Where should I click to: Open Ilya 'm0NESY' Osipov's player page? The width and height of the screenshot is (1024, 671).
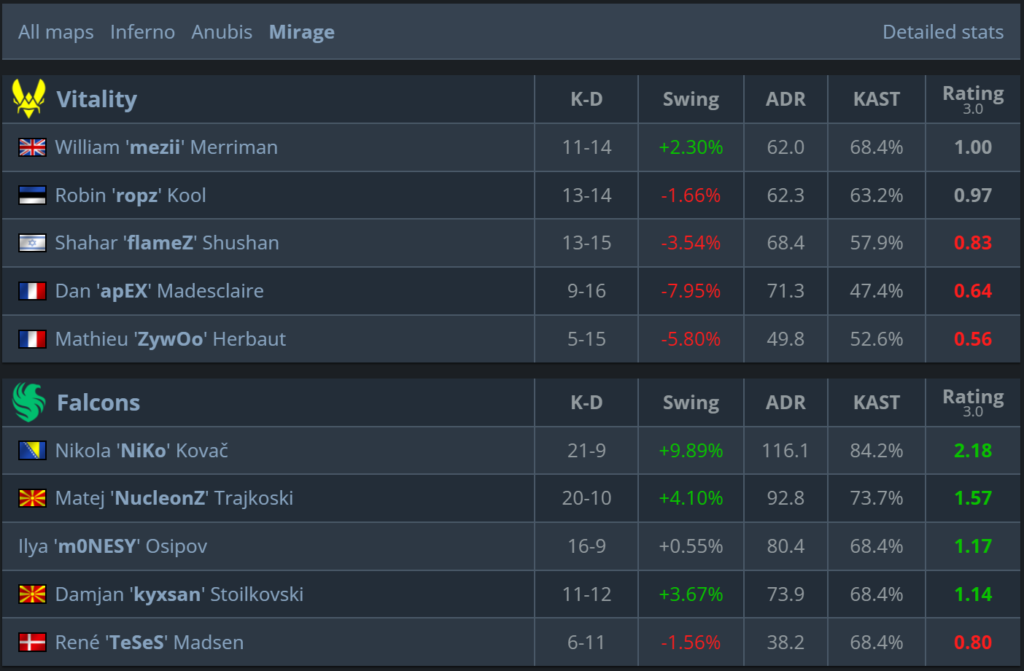click(113, 546)
